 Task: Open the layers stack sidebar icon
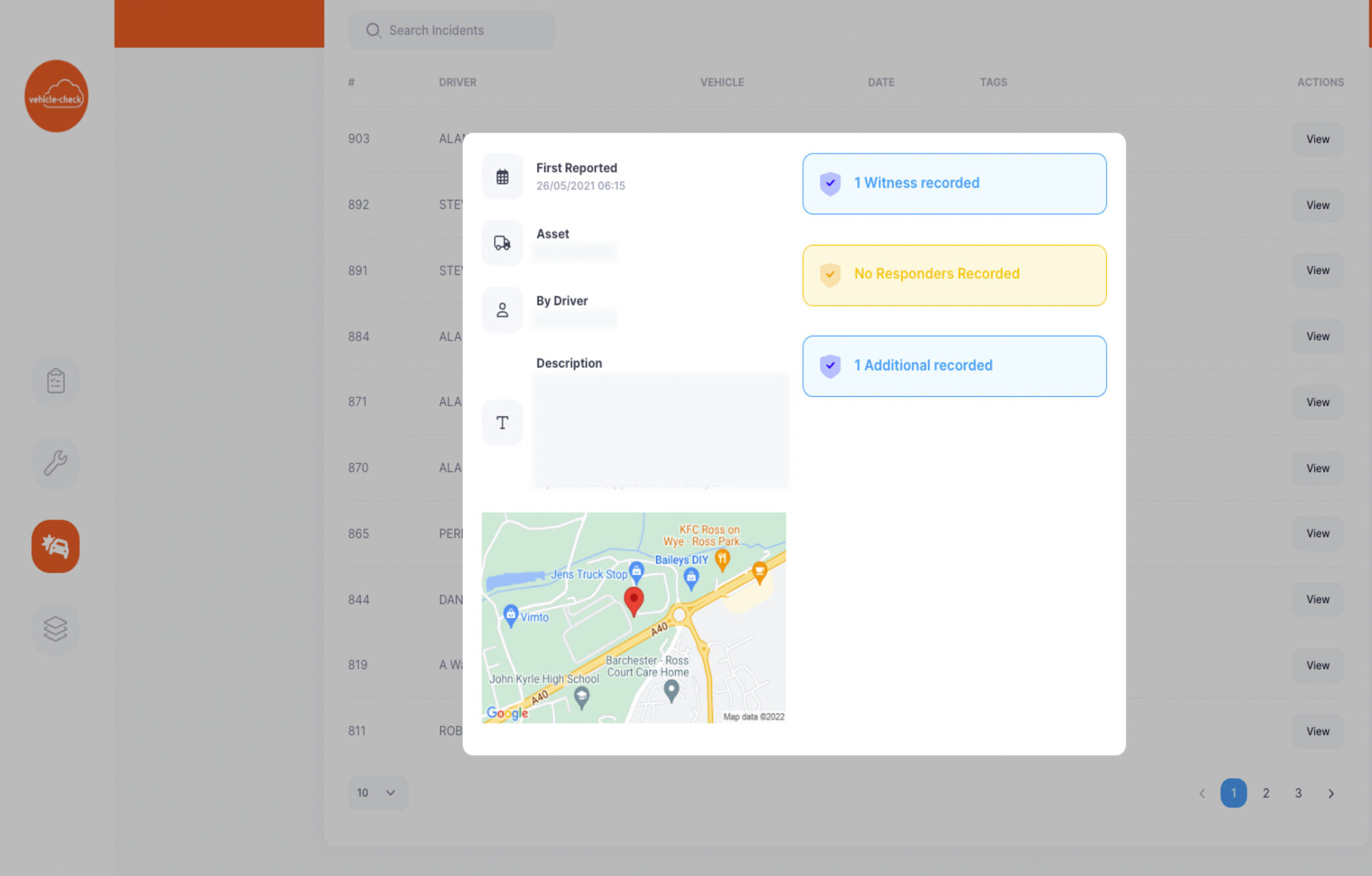56,629
